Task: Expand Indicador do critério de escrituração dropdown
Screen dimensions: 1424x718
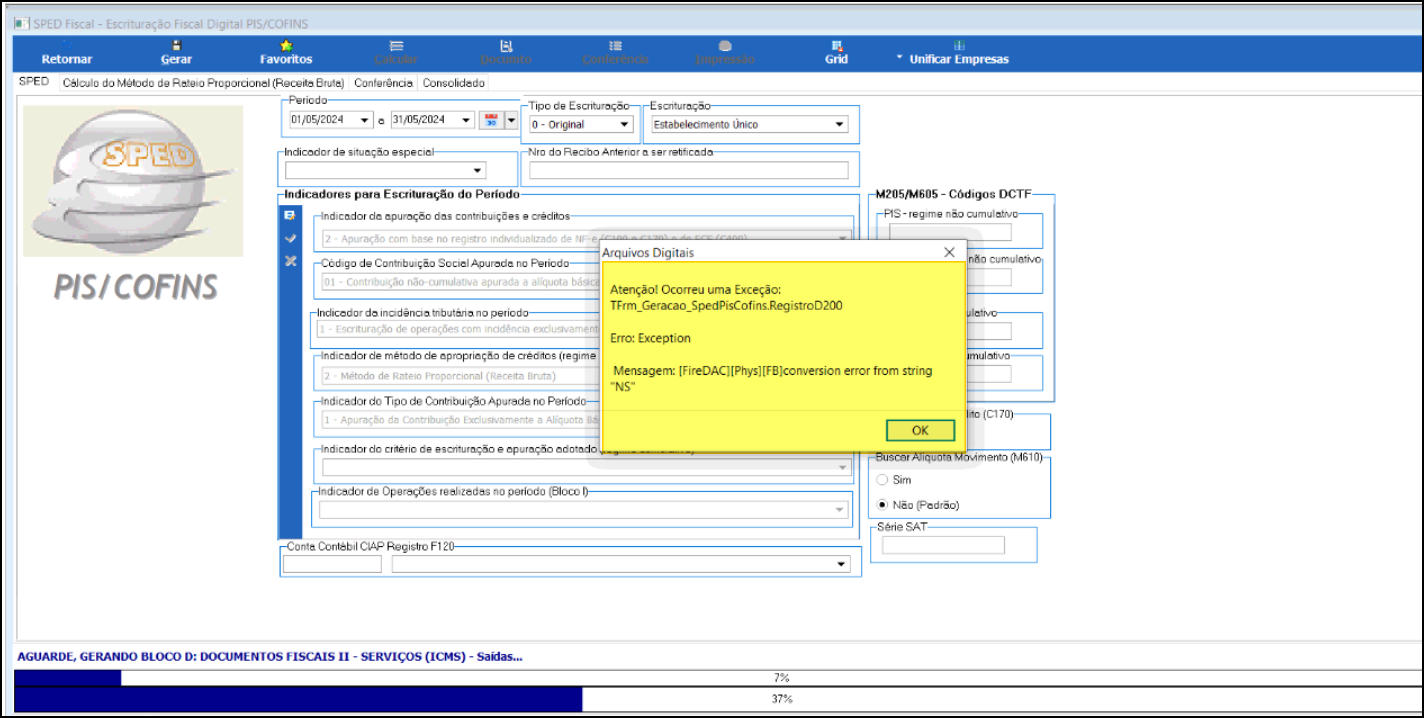Action: pos(842,468)
